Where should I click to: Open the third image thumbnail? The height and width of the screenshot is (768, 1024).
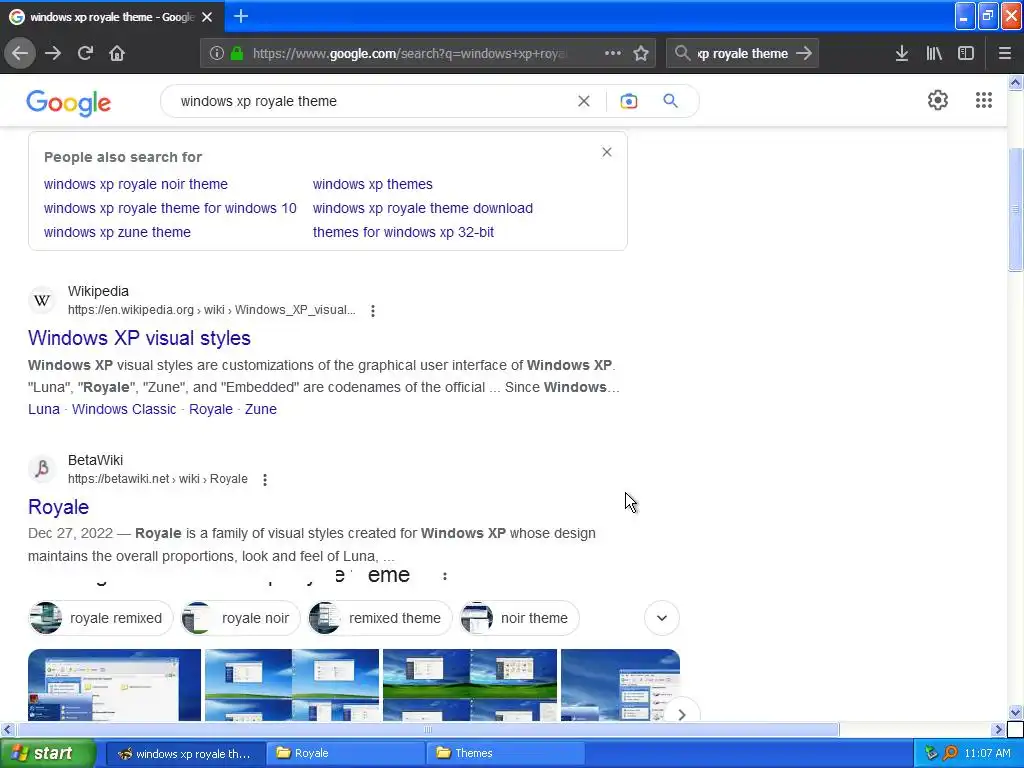coord(470,685)
